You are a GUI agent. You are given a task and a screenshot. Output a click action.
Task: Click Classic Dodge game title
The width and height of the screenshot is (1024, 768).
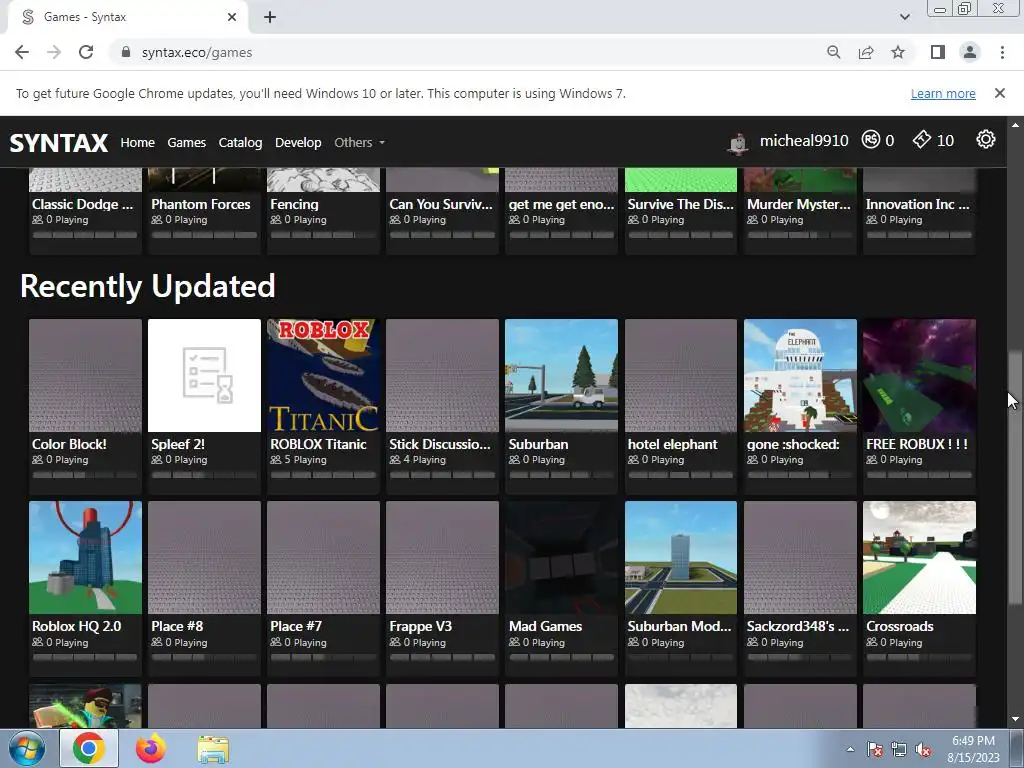[82, 204]
